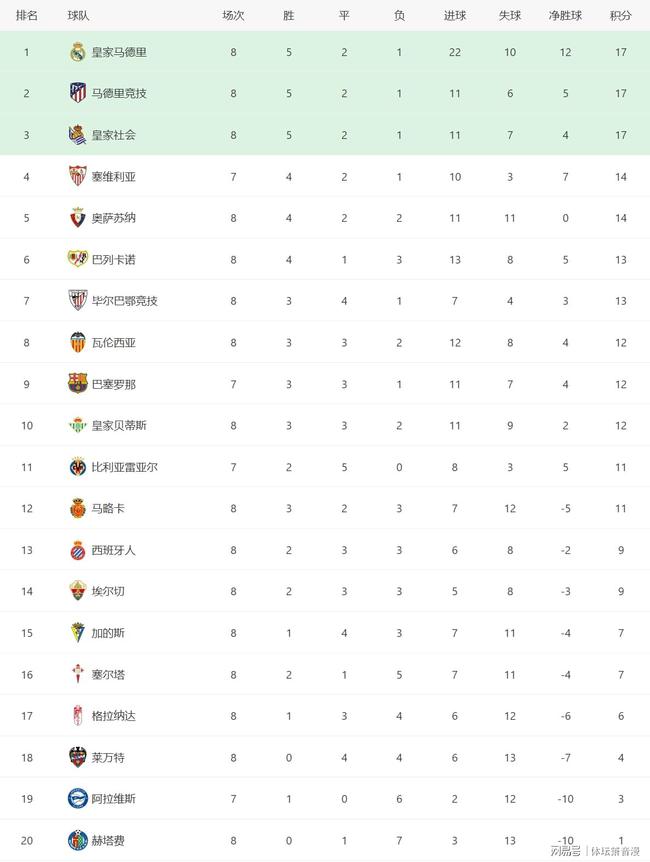Click the 净胜球 column header

565,16
